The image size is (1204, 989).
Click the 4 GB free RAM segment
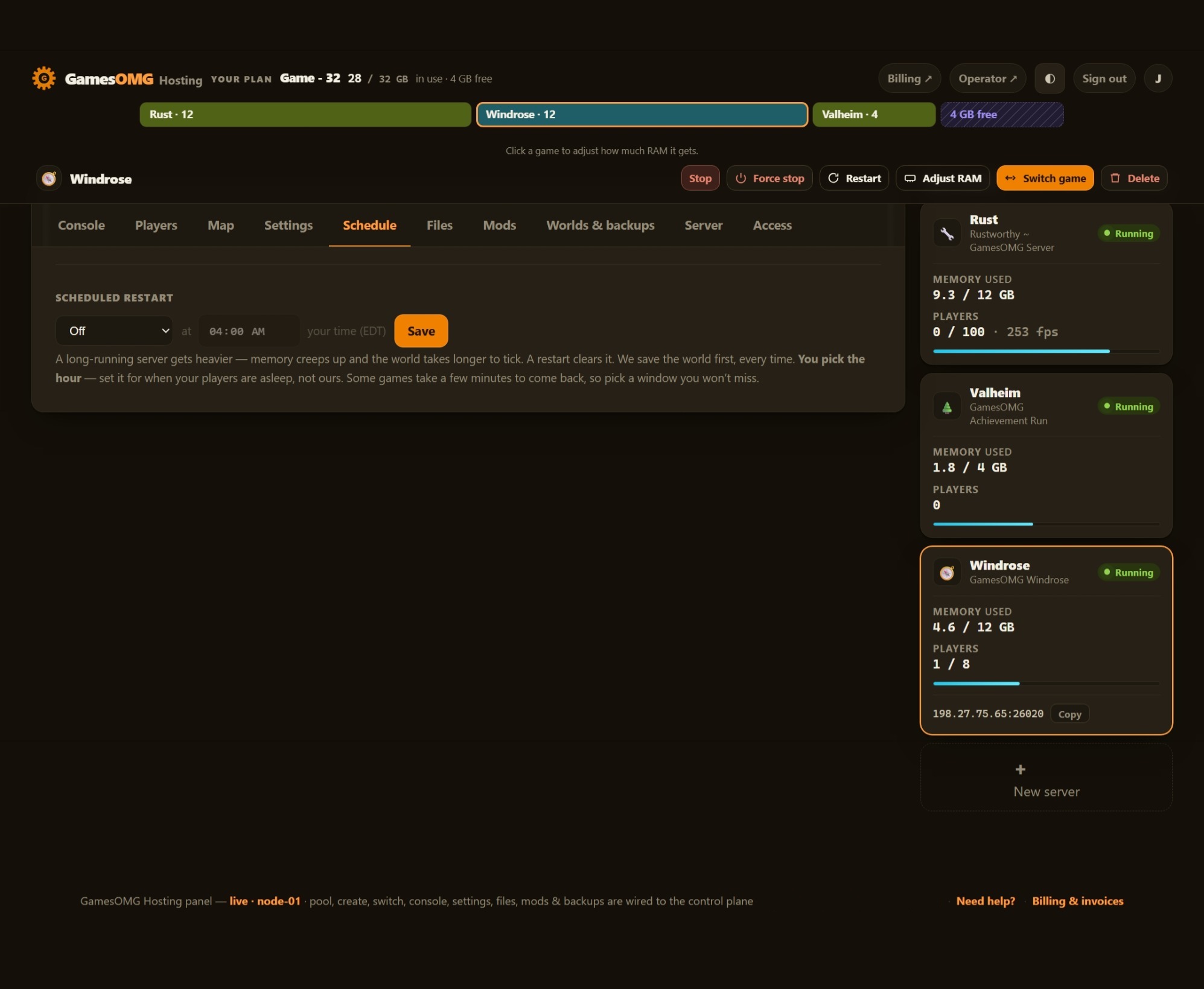point(1002,115)
